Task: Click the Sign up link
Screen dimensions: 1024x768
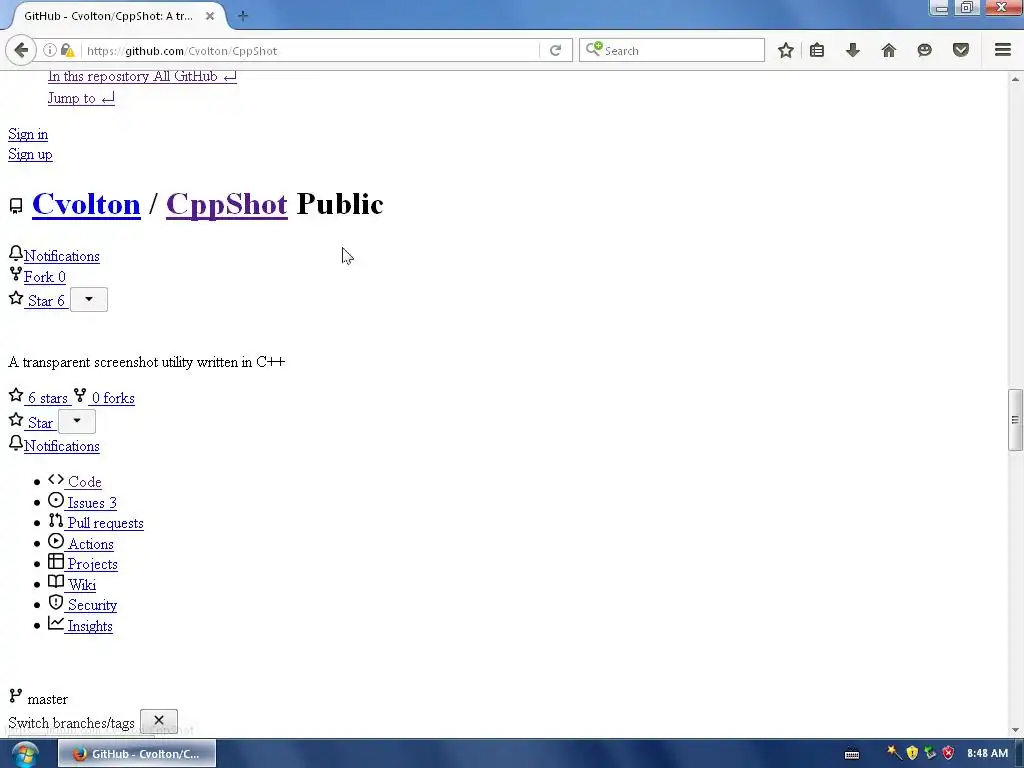Action: tap(30, 154)
